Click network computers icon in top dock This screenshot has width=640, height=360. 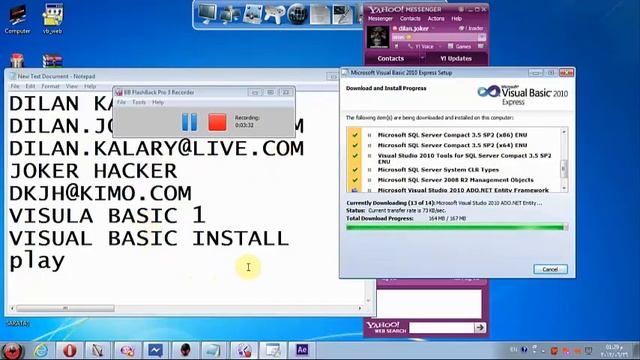pos(230,14)
